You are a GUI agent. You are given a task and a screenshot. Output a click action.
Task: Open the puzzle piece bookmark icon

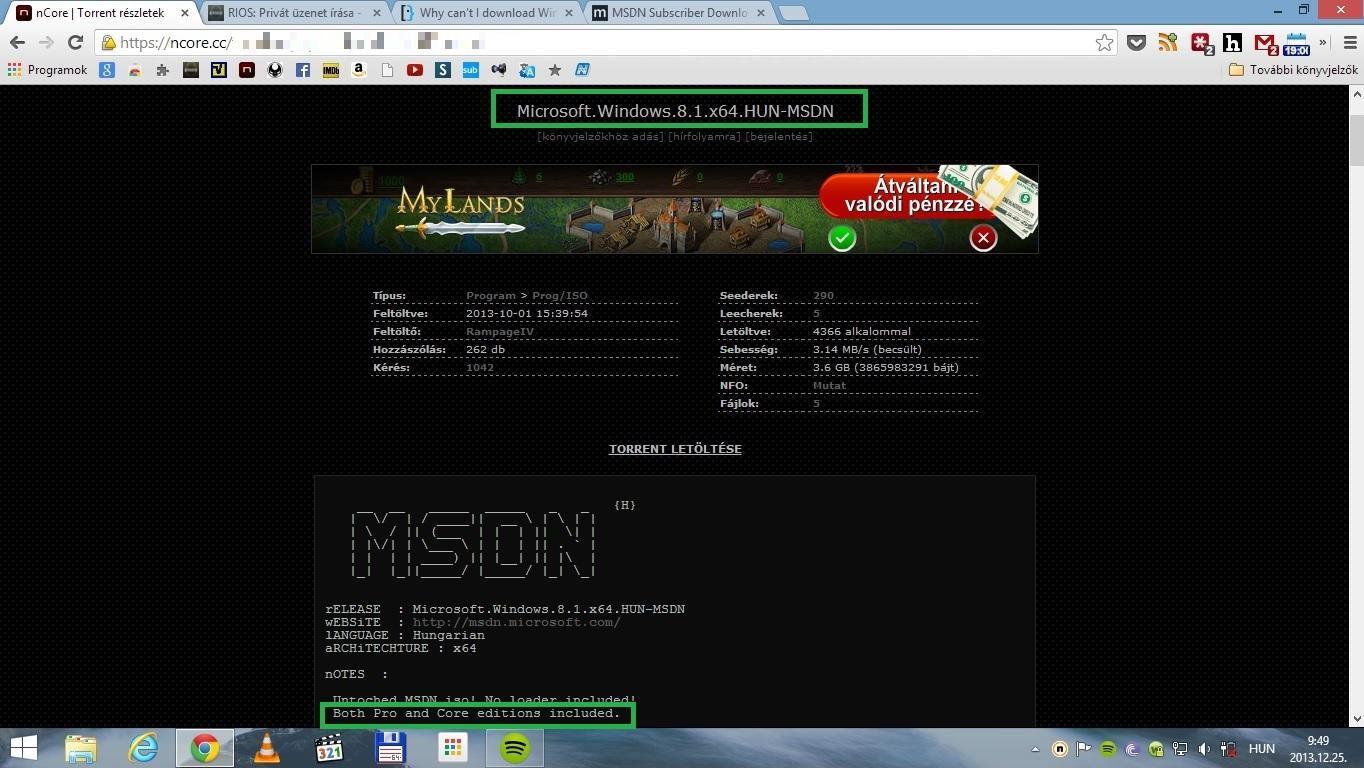tap(163, 70)
